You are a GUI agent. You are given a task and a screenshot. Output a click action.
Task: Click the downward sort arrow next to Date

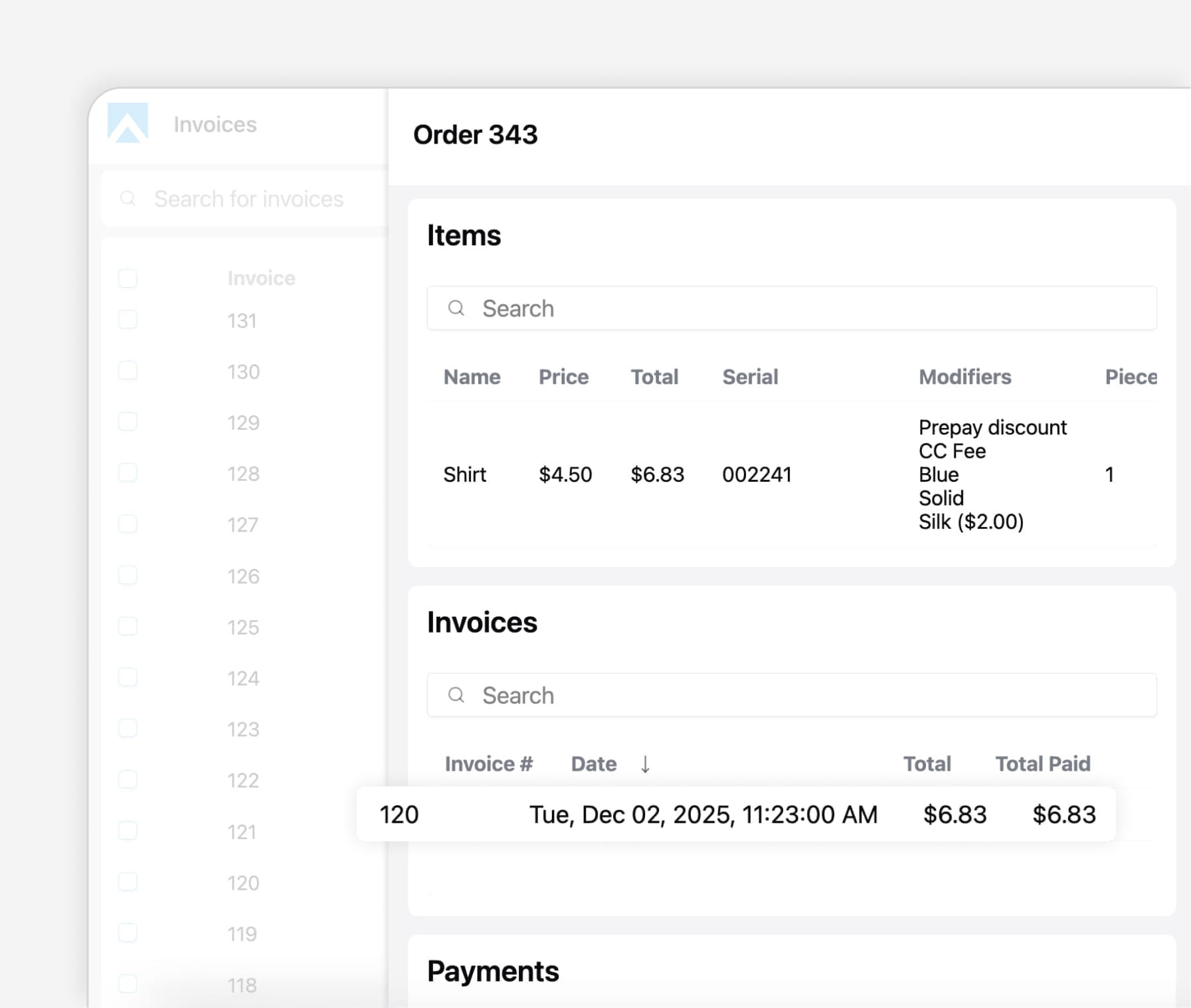[645, 764]
